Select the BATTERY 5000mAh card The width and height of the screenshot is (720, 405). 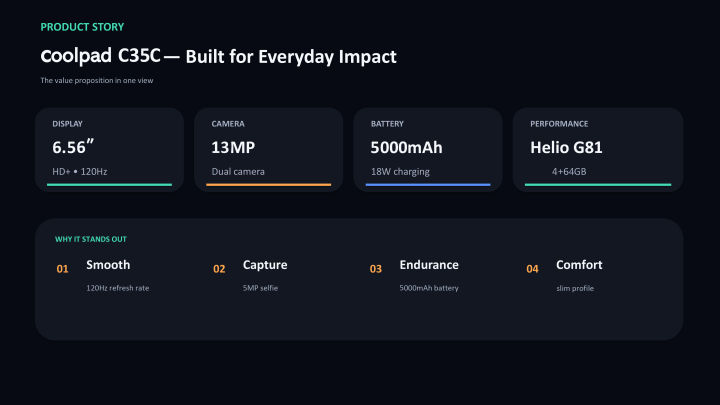click(x=428, y=150)
